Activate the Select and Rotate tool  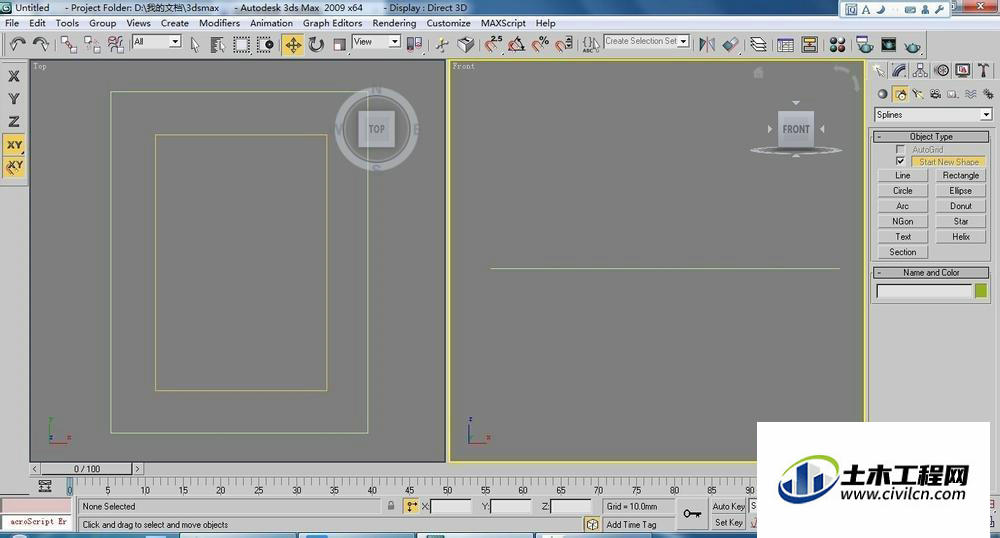(x=316, y=44)
